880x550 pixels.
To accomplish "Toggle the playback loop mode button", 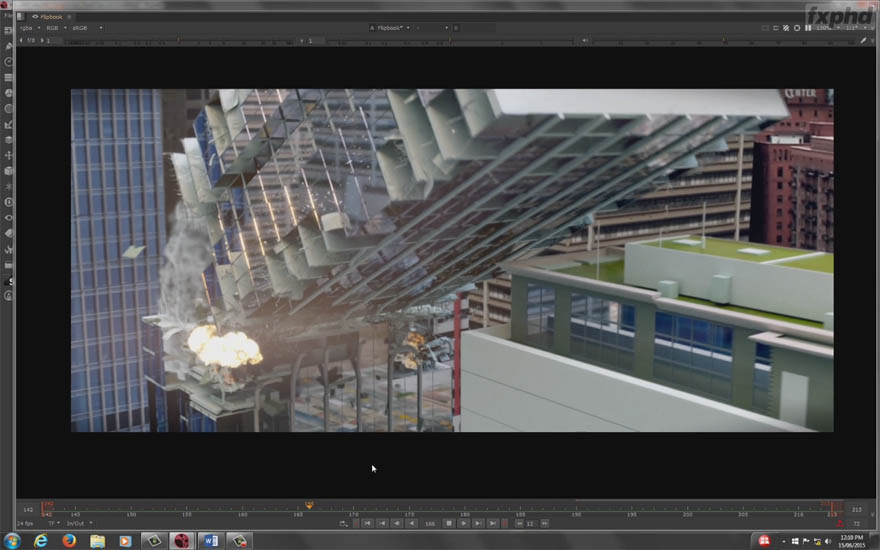I will (x=343, y=524).
